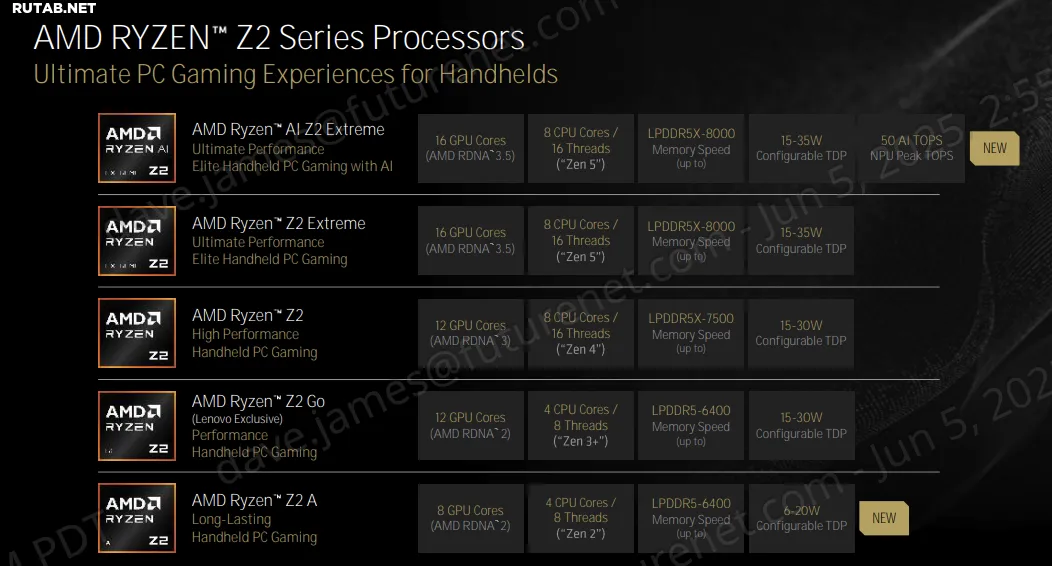Image resolution: width=1052 pixels, height=566 pixels.
Task: Select the 4 CPU Cores Zen 3+ tile
Action: click(x=580, y=426)
